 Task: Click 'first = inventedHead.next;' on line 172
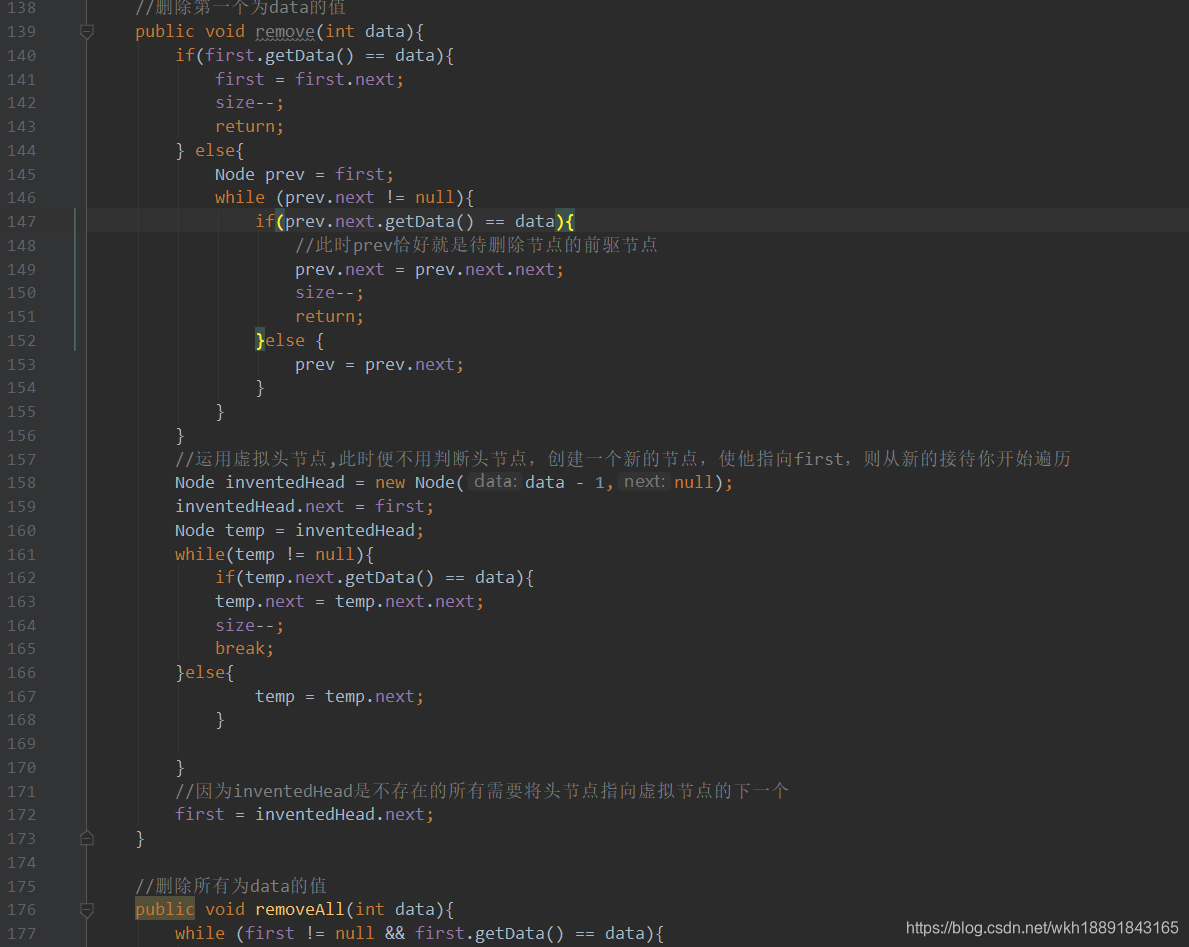pos(304,815)
